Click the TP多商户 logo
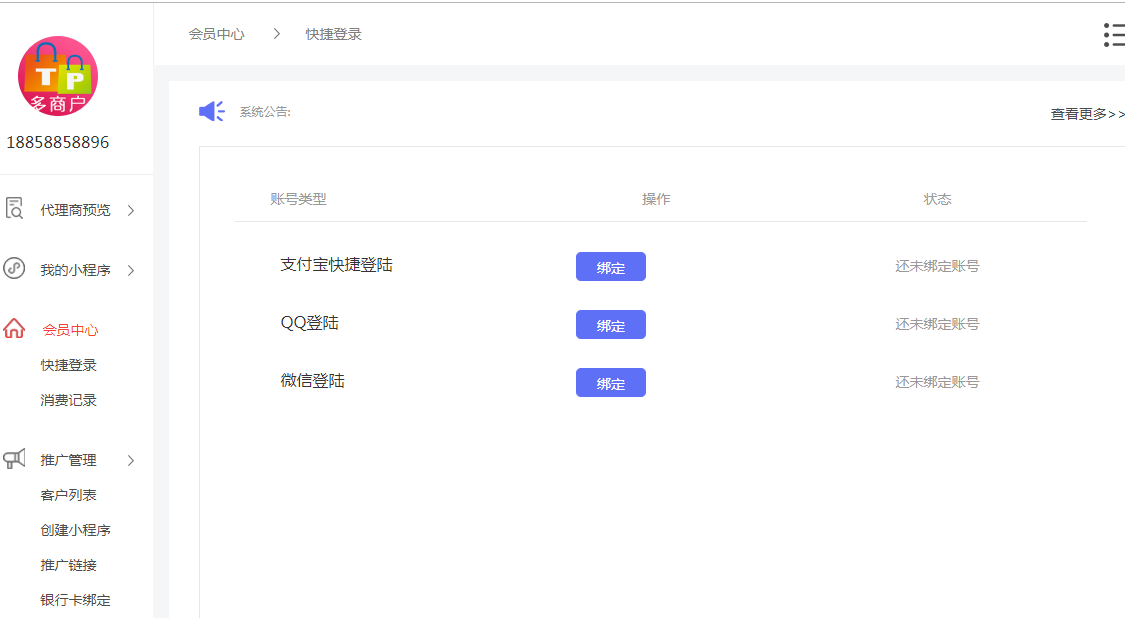 coord(57,76)
